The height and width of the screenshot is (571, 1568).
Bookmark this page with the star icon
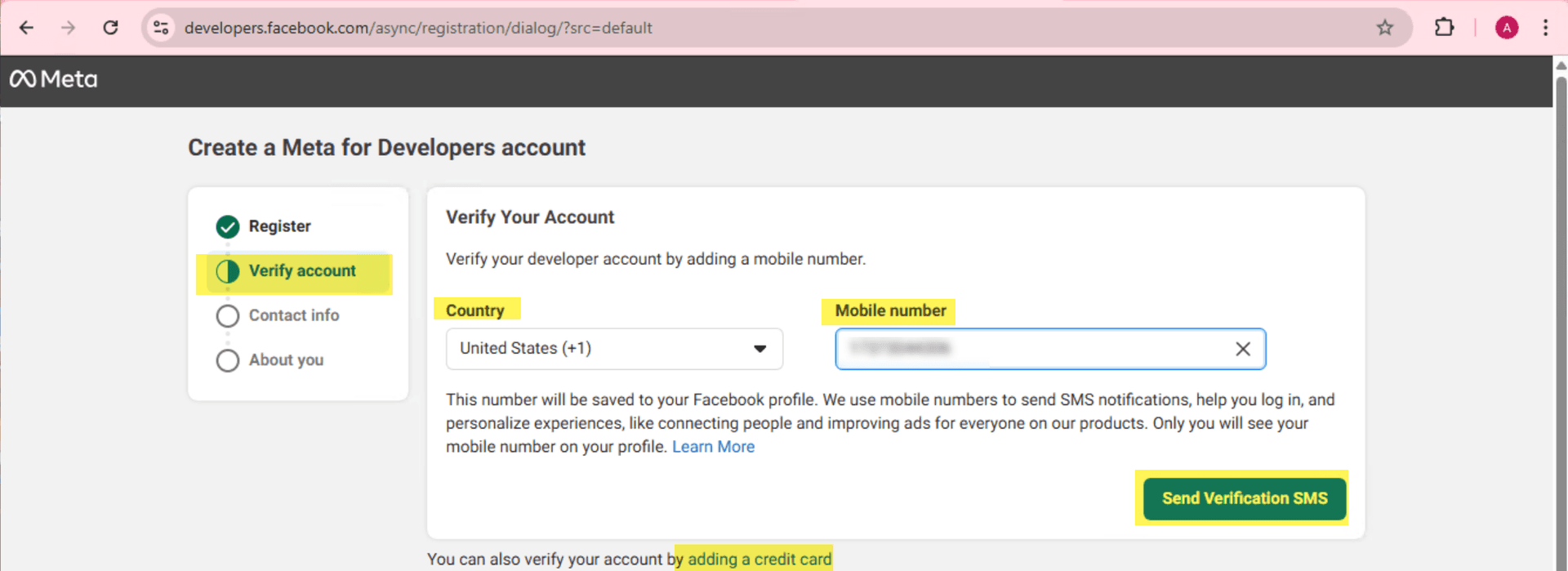tap(1385, 28)
